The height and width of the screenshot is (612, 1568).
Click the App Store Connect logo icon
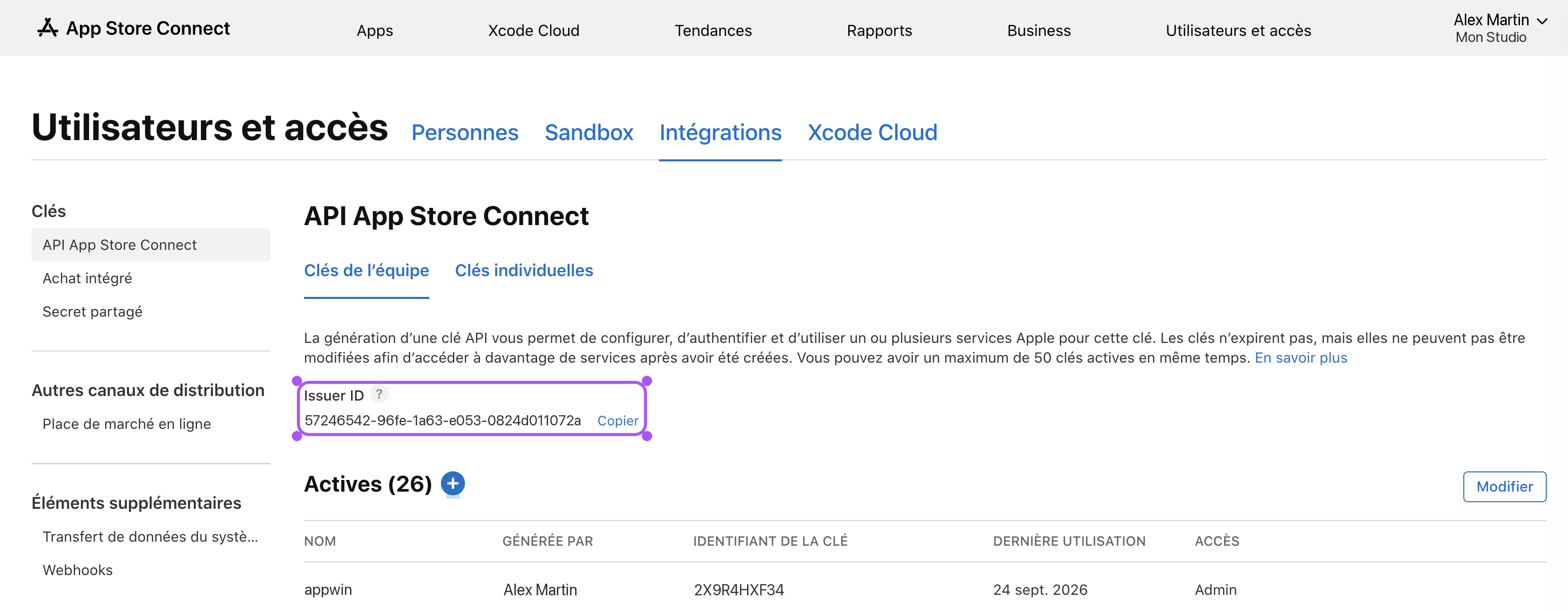coord(47,28)
